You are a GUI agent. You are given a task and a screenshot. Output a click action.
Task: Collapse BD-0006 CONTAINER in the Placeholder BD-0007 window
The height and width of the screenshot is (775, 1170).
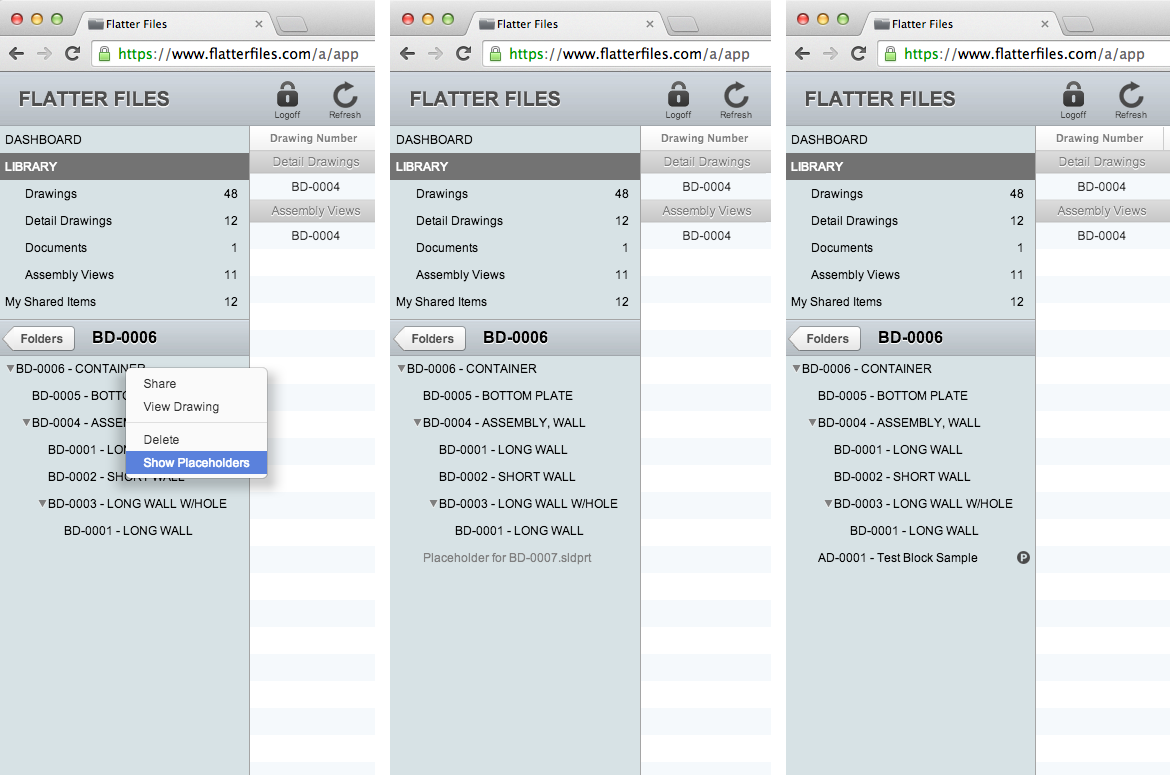(x=401, y=368)
